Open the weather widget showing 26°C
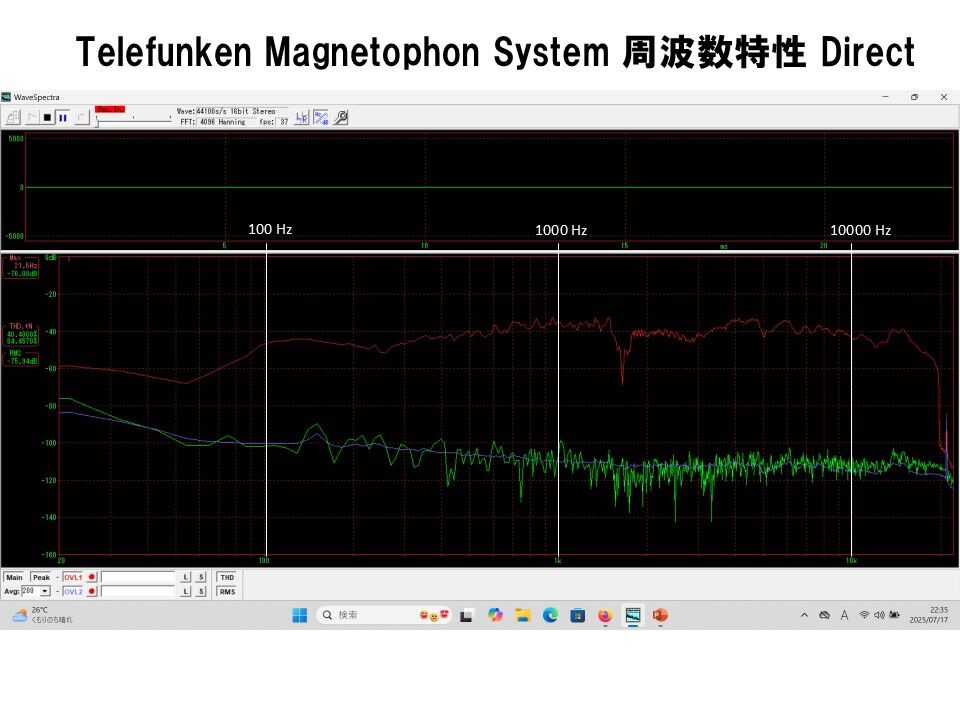The height and width of the screenshot is (720, 960). pyautogui.click(x=43, y=615)
